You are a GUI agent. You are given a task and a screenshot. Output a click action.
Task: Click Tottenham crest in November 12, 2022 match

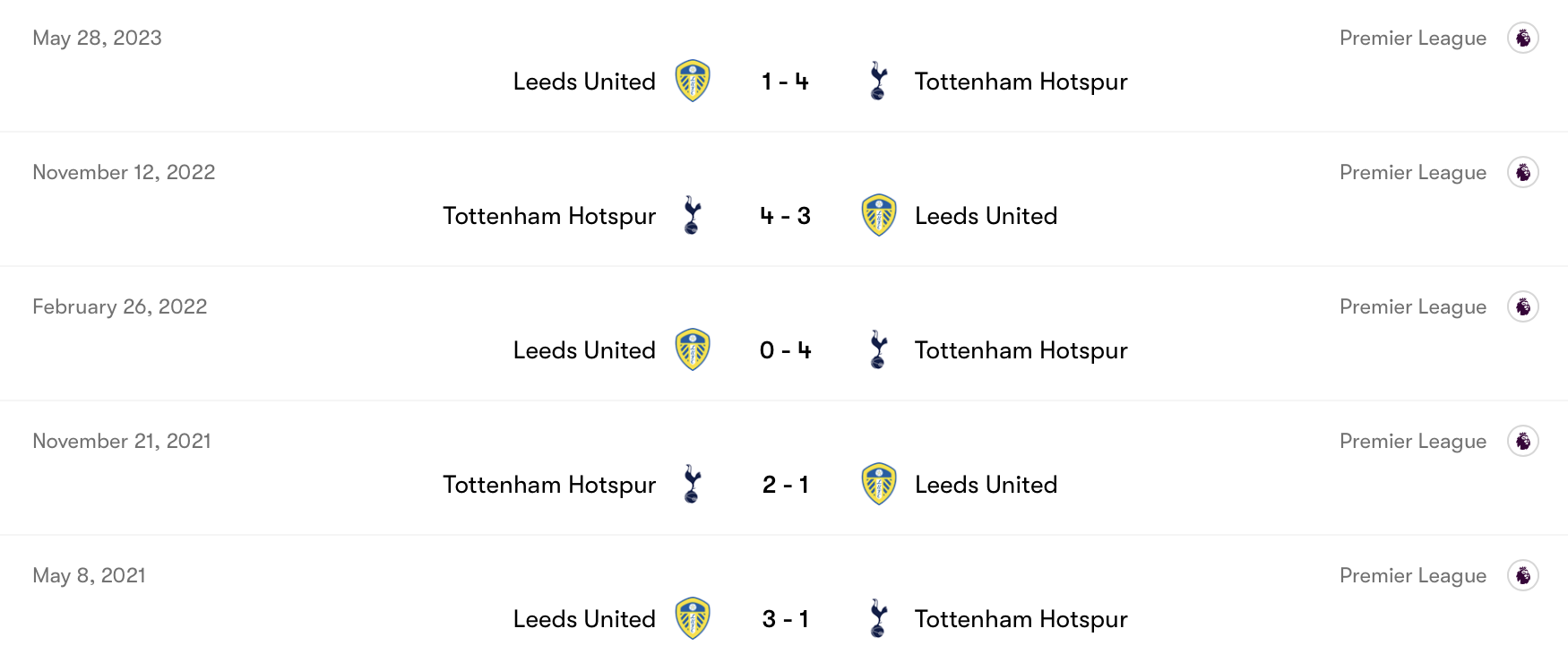tap(692, 216)
